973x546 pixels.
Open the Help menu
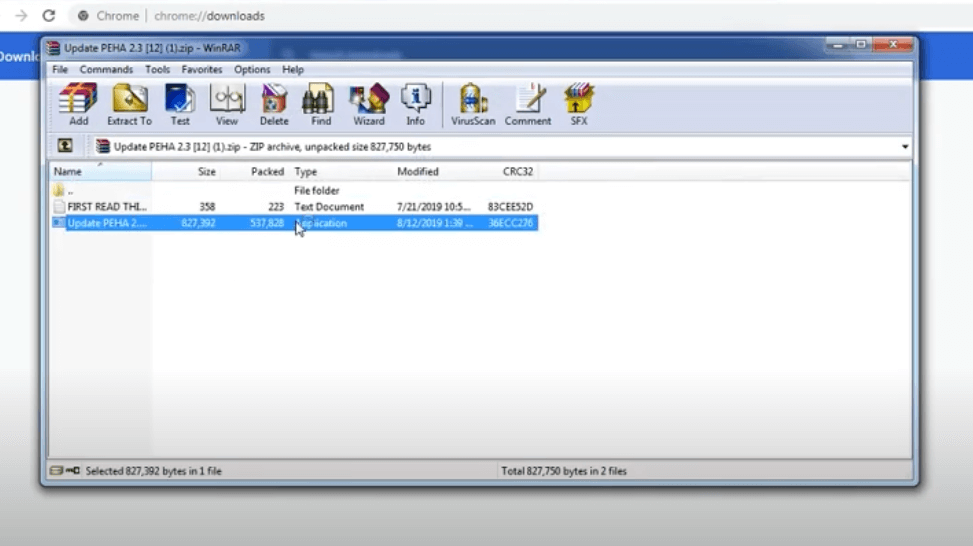[293, 69]
